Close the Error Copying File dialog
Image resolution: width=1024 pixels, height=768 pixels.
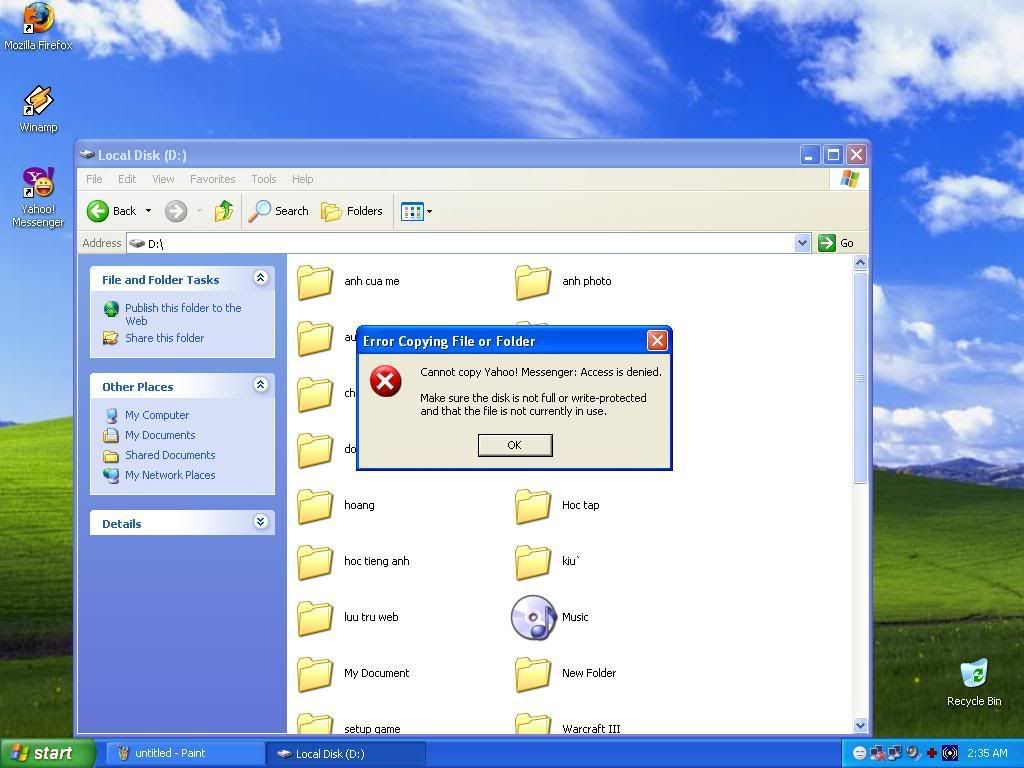(x=657, y=341)
